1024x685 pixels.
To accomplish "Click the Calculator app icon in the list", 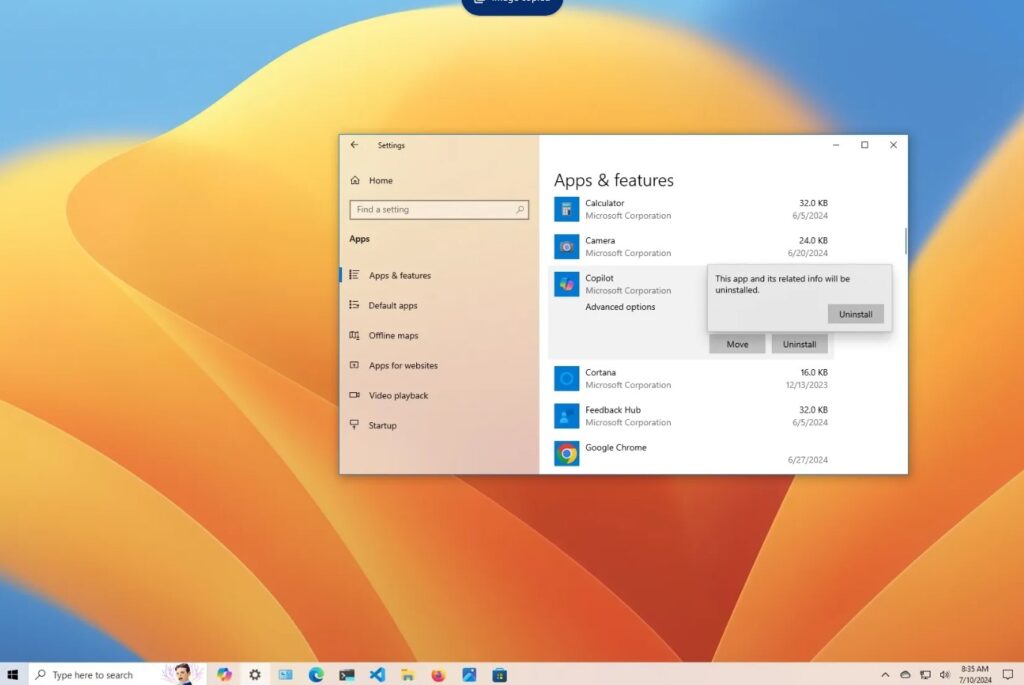I will (566, 209).
